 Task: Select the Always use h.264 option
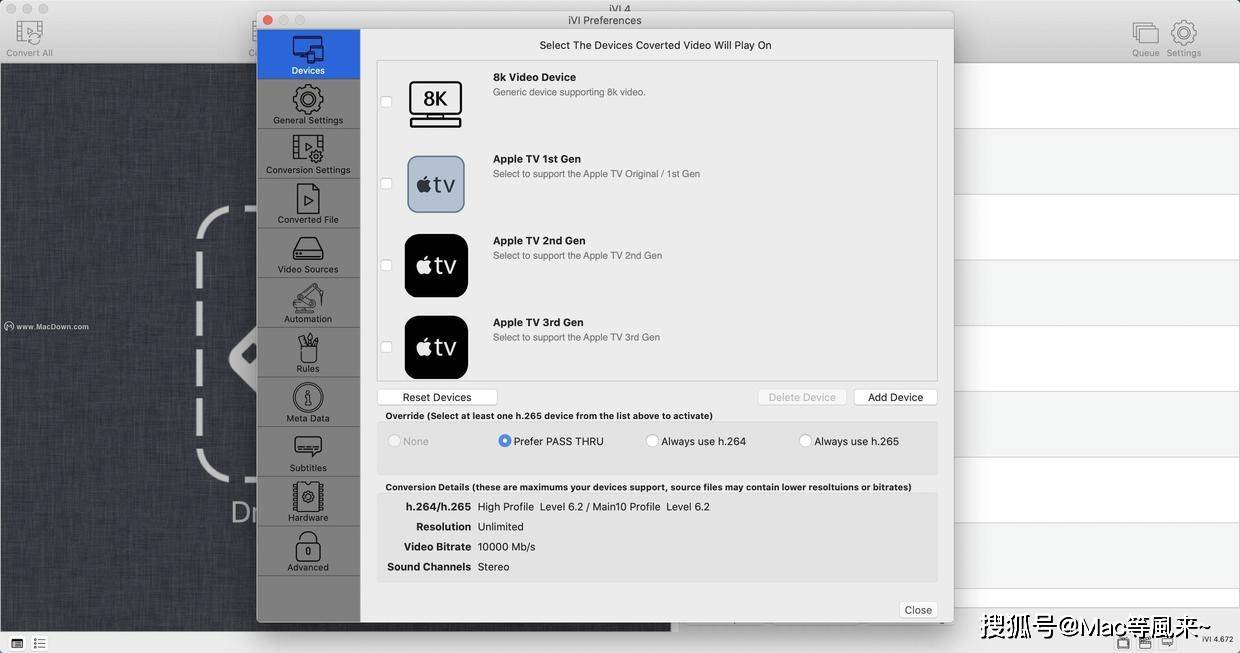(x=652, y=441)
